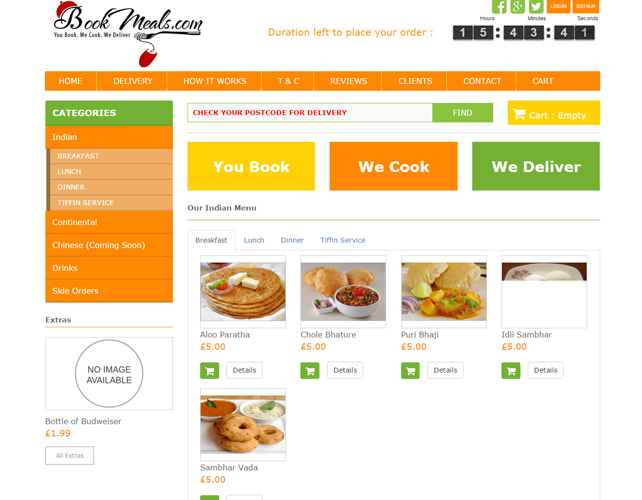Click the All Extras button
The height and width of the screenshot is (500, 642).
(70, 455)
